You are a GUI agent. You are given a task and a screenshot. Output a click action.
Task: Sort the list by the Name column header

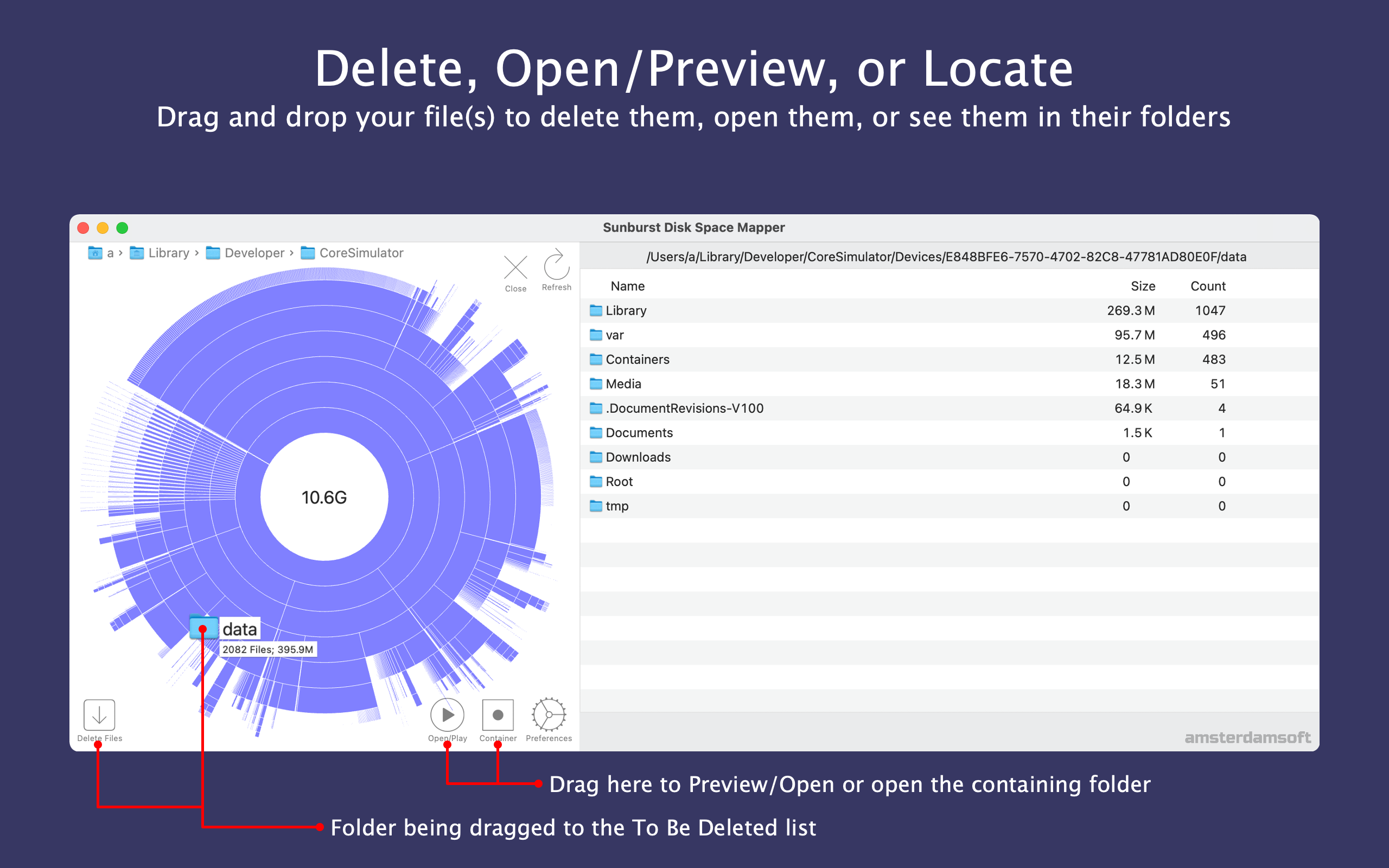click(627, 286)
